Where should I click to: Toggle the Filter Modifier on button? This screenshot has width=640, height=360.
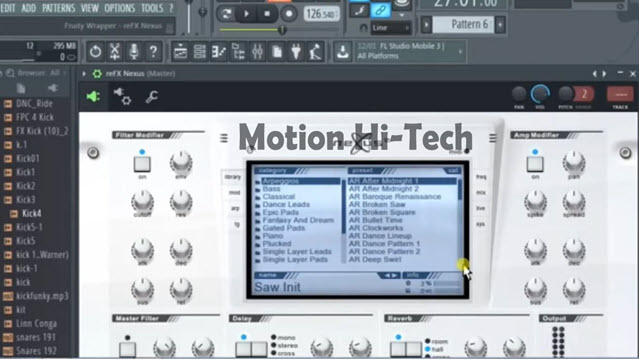(142, 164)
